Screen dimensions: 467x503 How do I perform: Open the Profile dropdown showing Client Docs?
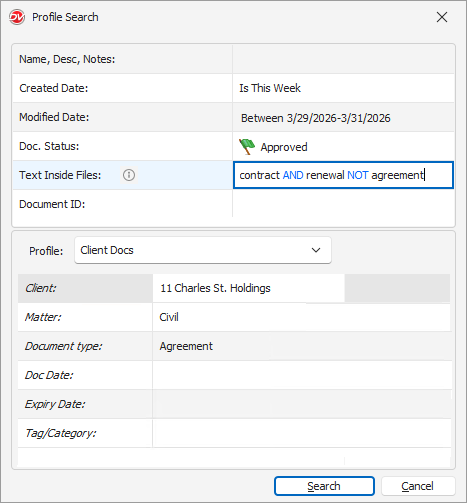pyautogui.click(x=203, y=250)
